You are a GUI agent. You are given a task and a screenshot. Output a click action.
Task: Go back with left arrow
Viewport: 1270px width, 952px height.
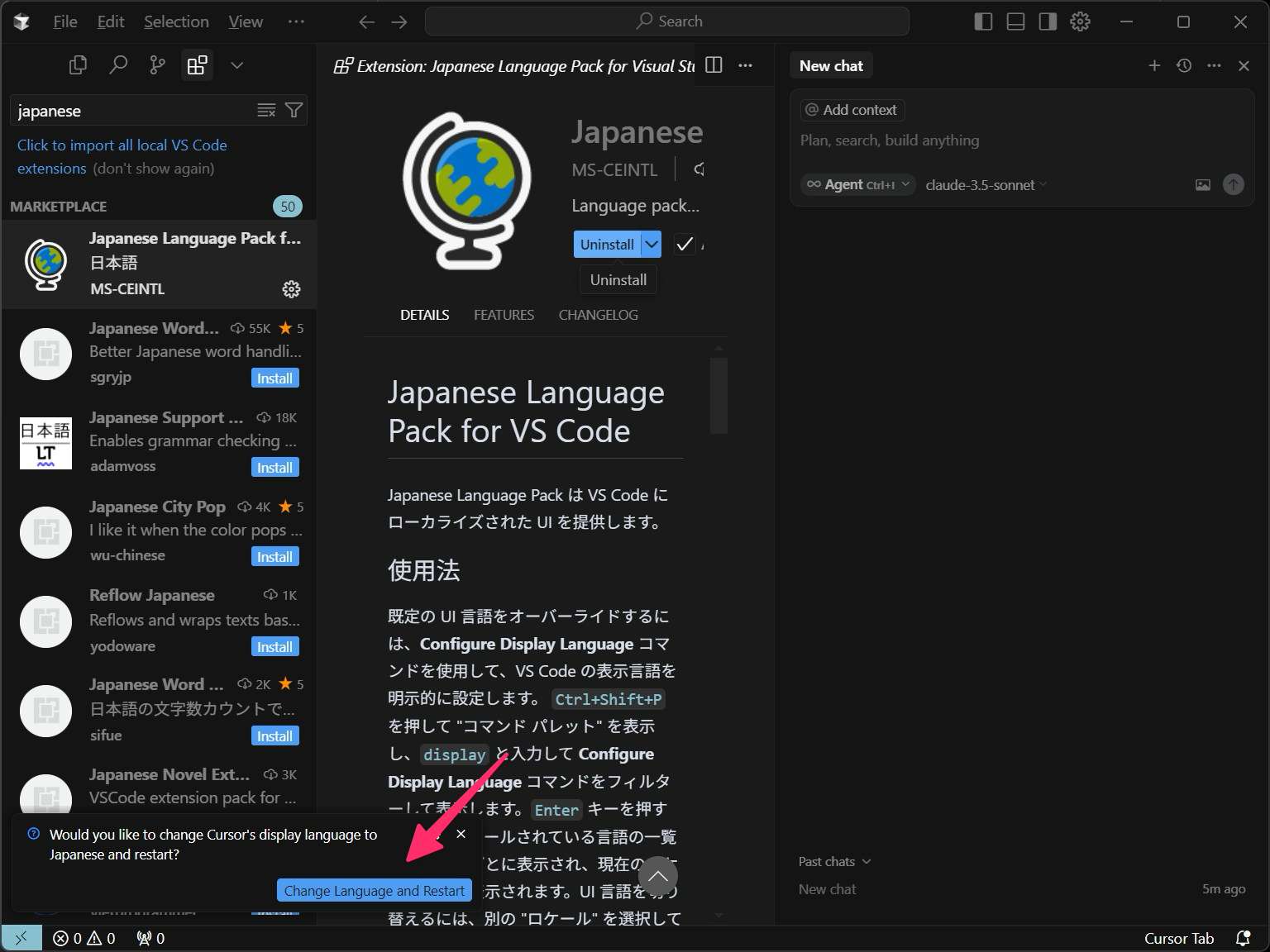tap(367, 21)
